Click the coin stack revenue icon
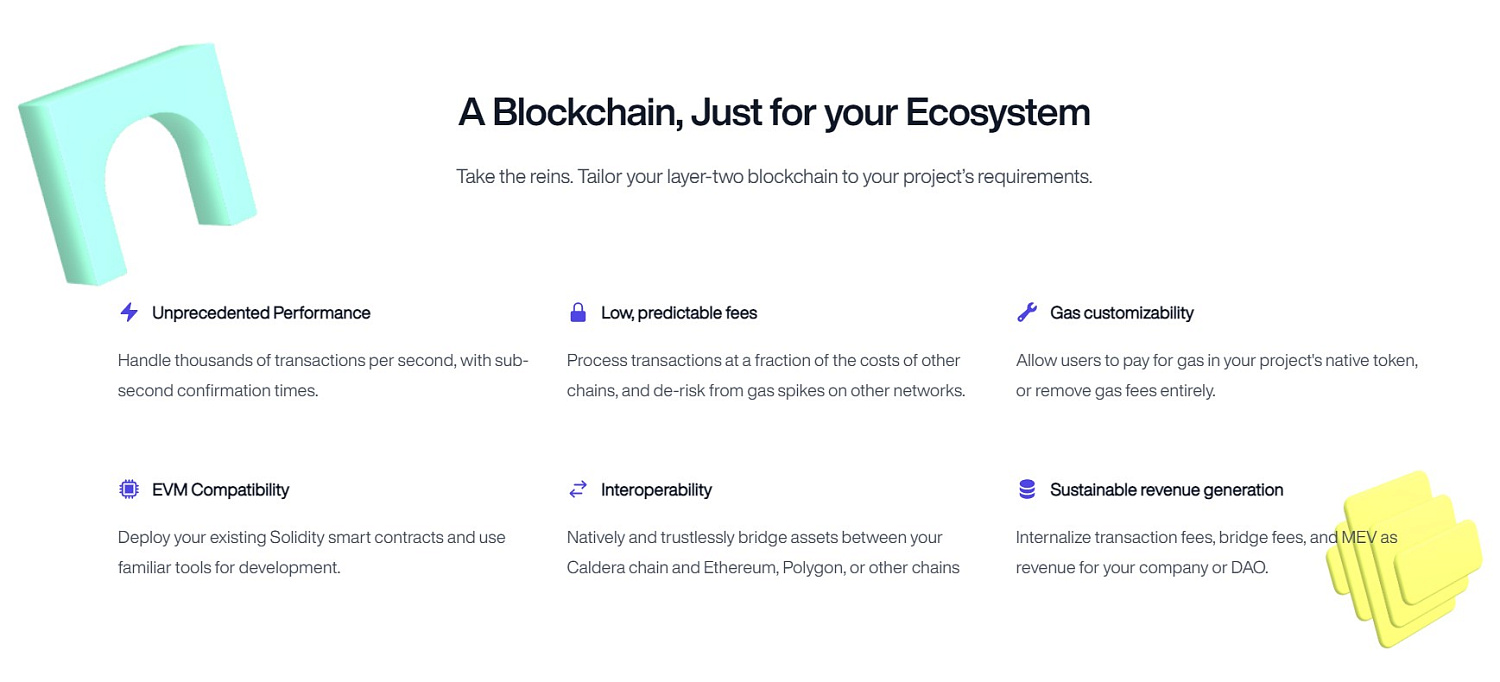The image size is (1500, 682). point(1026,489)
